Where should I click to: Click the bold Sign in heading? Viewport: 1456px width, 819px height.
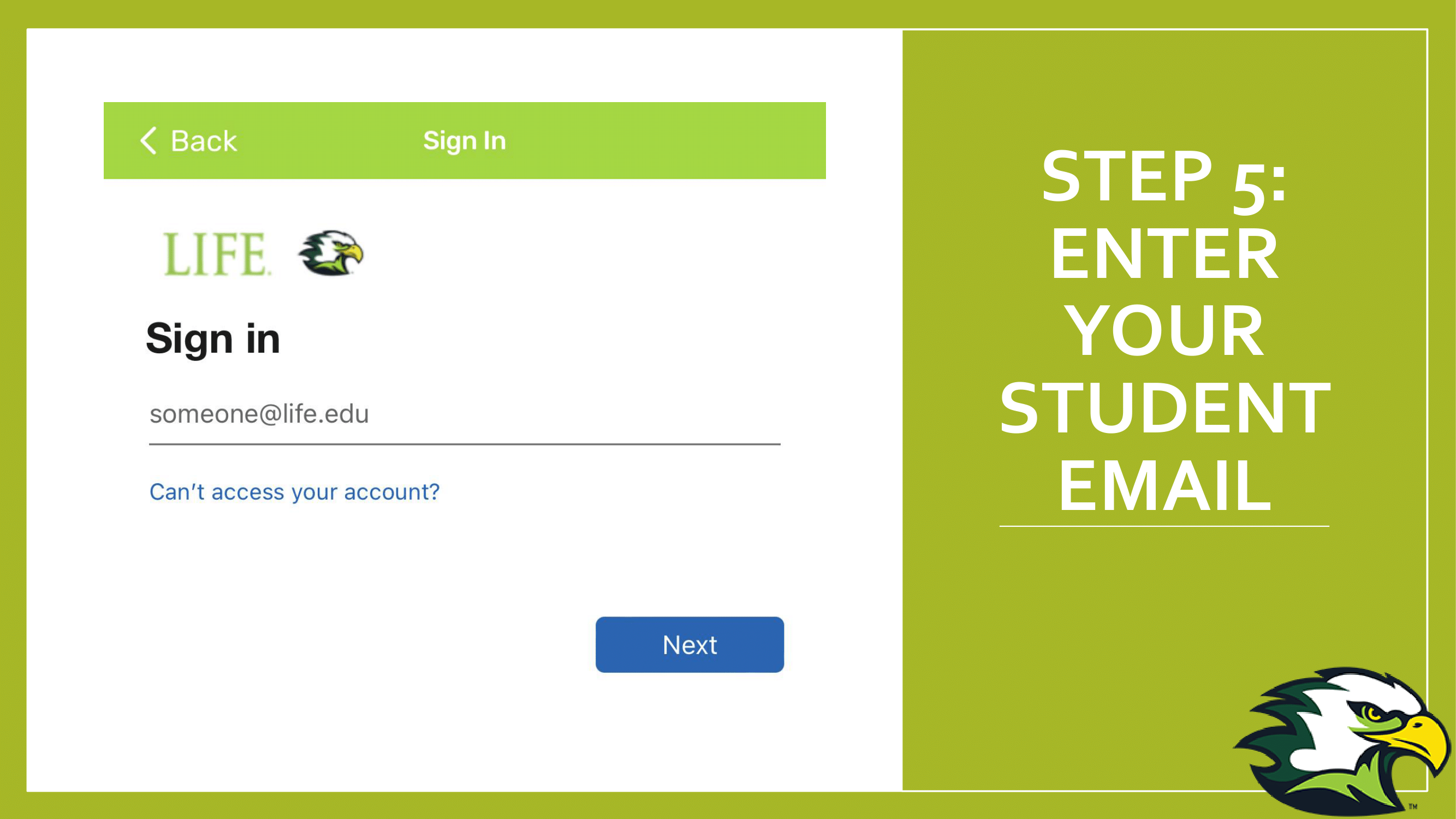[x=213, y=338]
